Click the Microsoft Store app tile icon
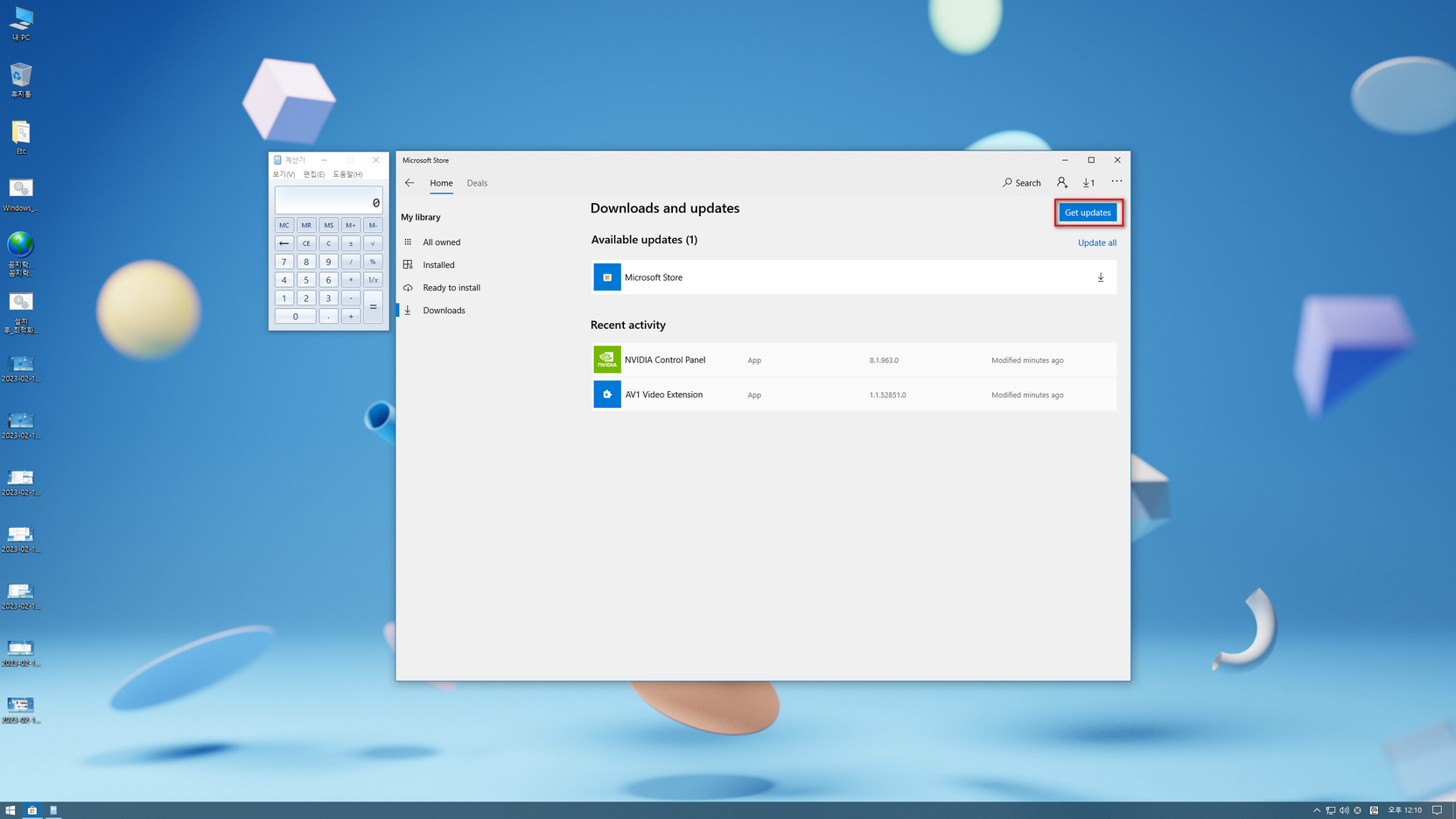1456x819 pixels. pyautogui.click(x=607, y=277)
